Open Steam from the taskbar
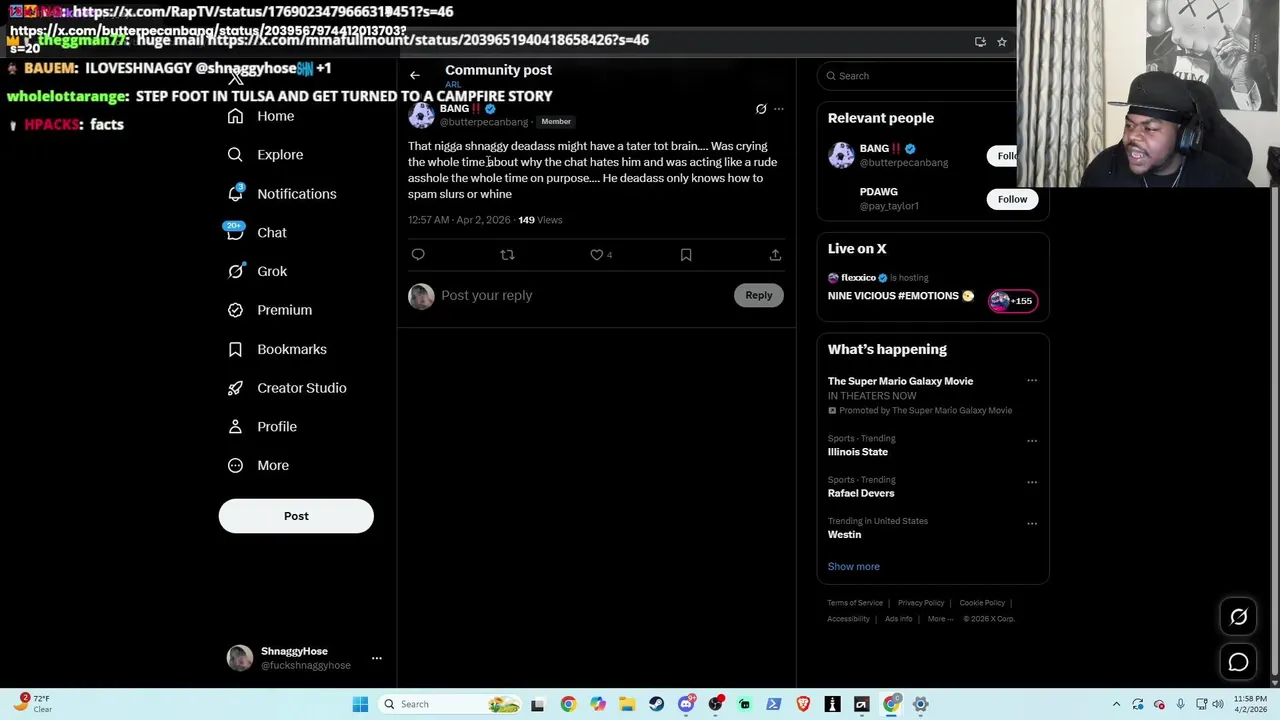The height and width of the screenshot is (720, 1280). point(656,704)
